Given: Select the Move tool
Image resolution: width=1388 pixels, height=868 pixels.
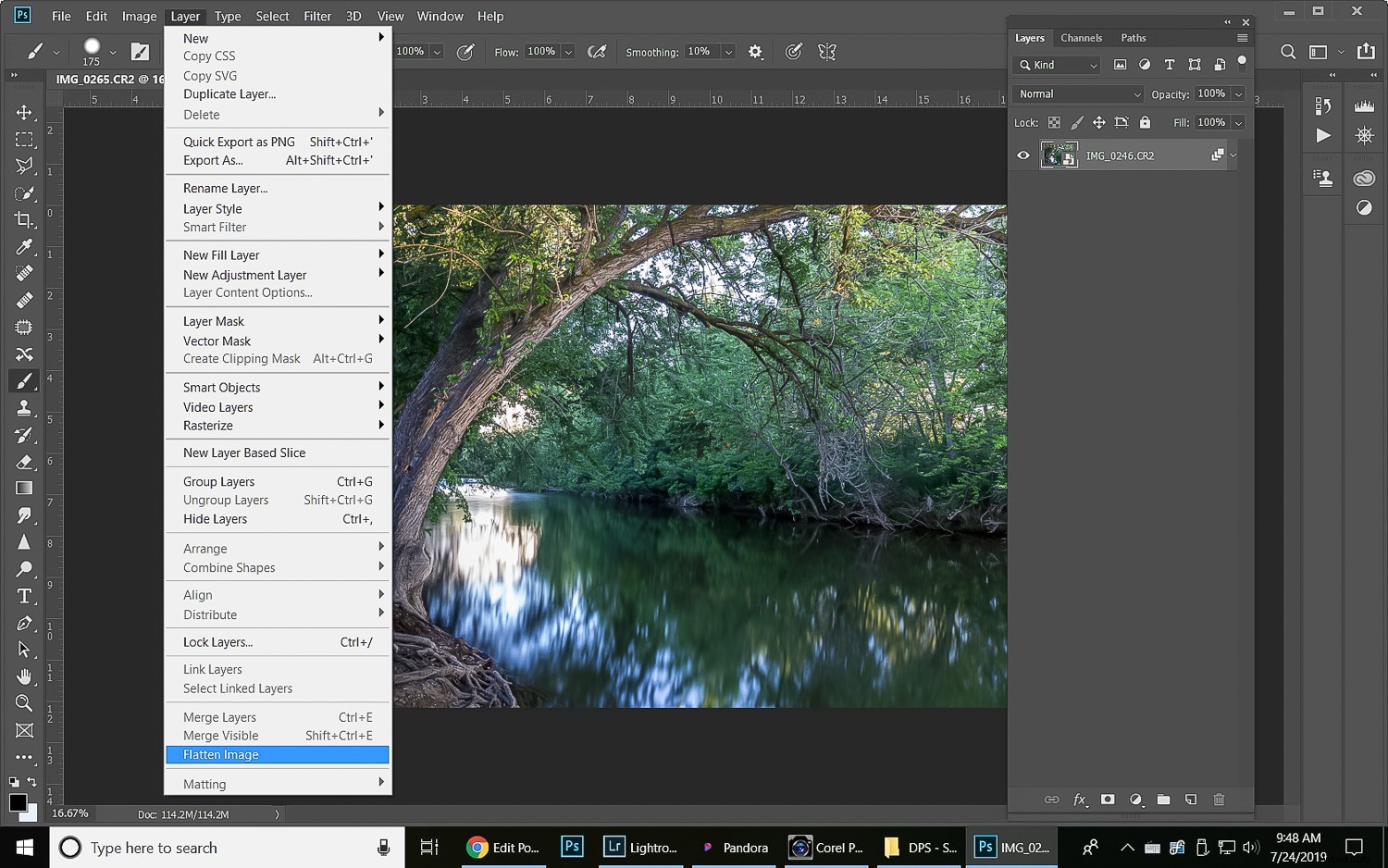Looking at the screenshot, I should pos(24,112).
